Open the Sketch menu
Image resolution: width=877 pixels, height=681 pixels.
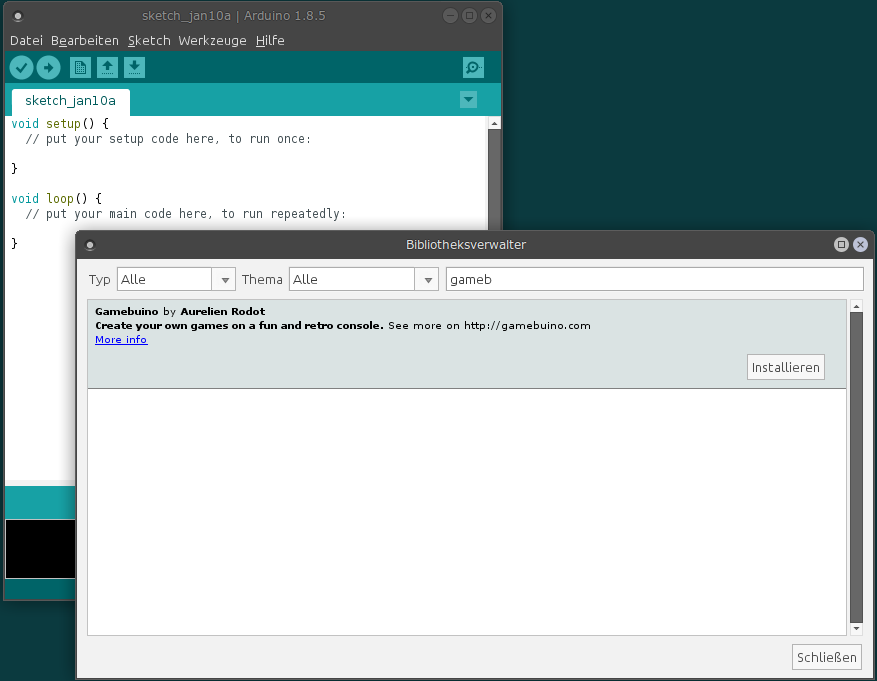(149, 41)
